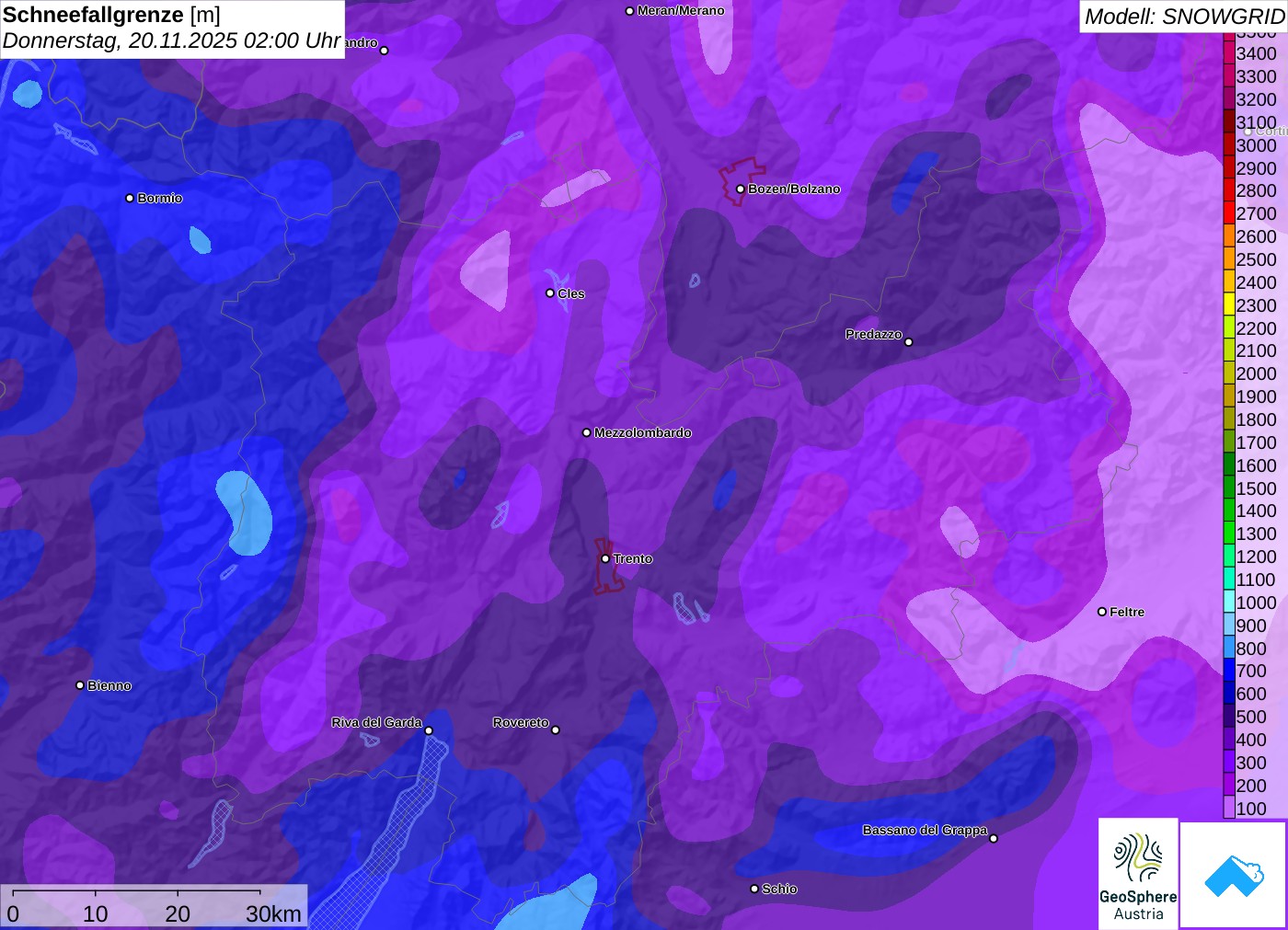This screenshot has width=1288, height=930.
Task: Click the legend value 1800
Action: tap(1257, 419)
